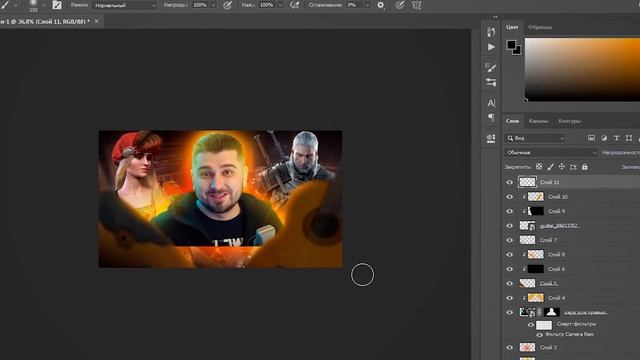Open the Actions panel play icon

[491, 47]
